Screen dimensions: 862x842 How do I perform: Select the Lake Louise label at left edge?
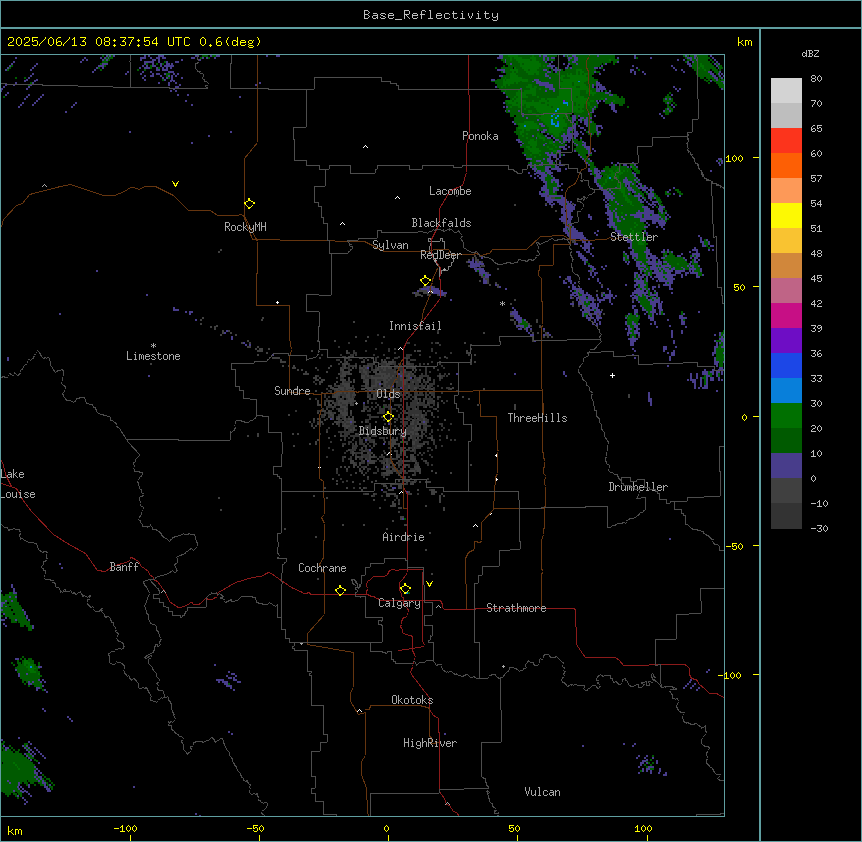coord(18,484)
